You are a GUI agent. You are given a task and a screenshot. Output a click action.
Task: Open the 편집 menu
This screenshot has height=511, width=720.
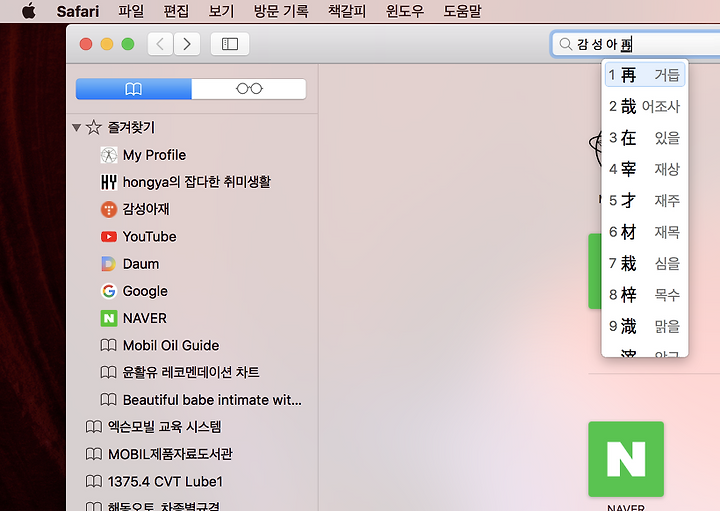tap(176, 11)
